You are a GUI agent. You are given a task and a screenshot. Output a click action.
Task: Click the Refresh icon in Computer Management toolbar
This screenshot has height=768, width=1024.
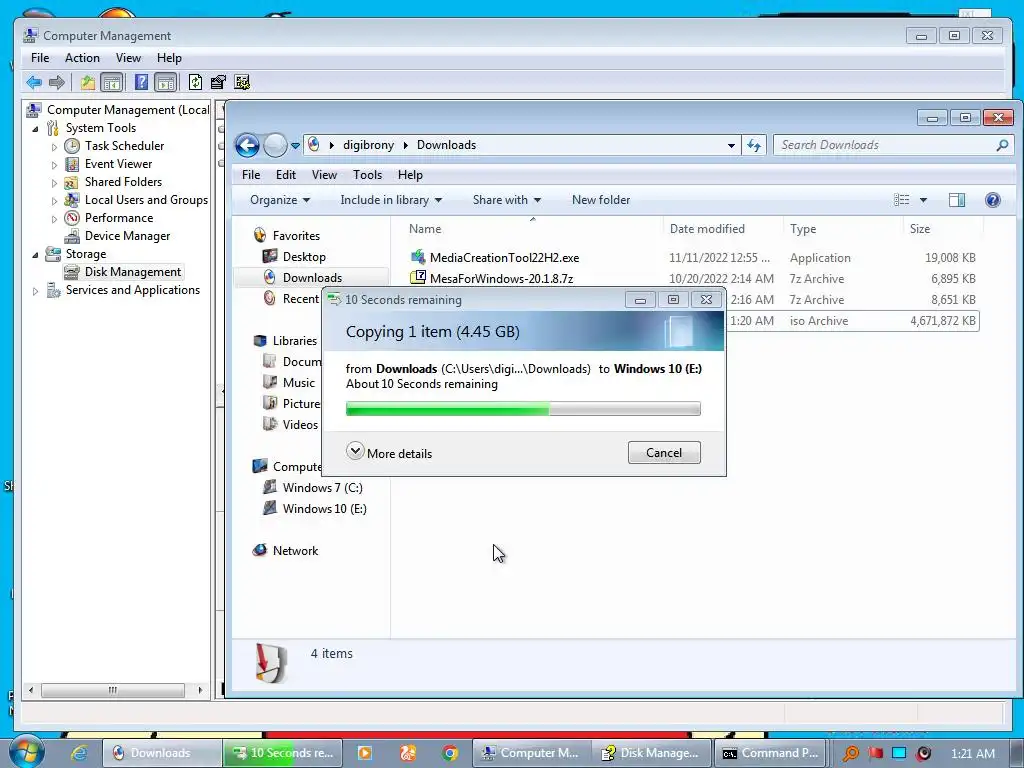point(195,82)
